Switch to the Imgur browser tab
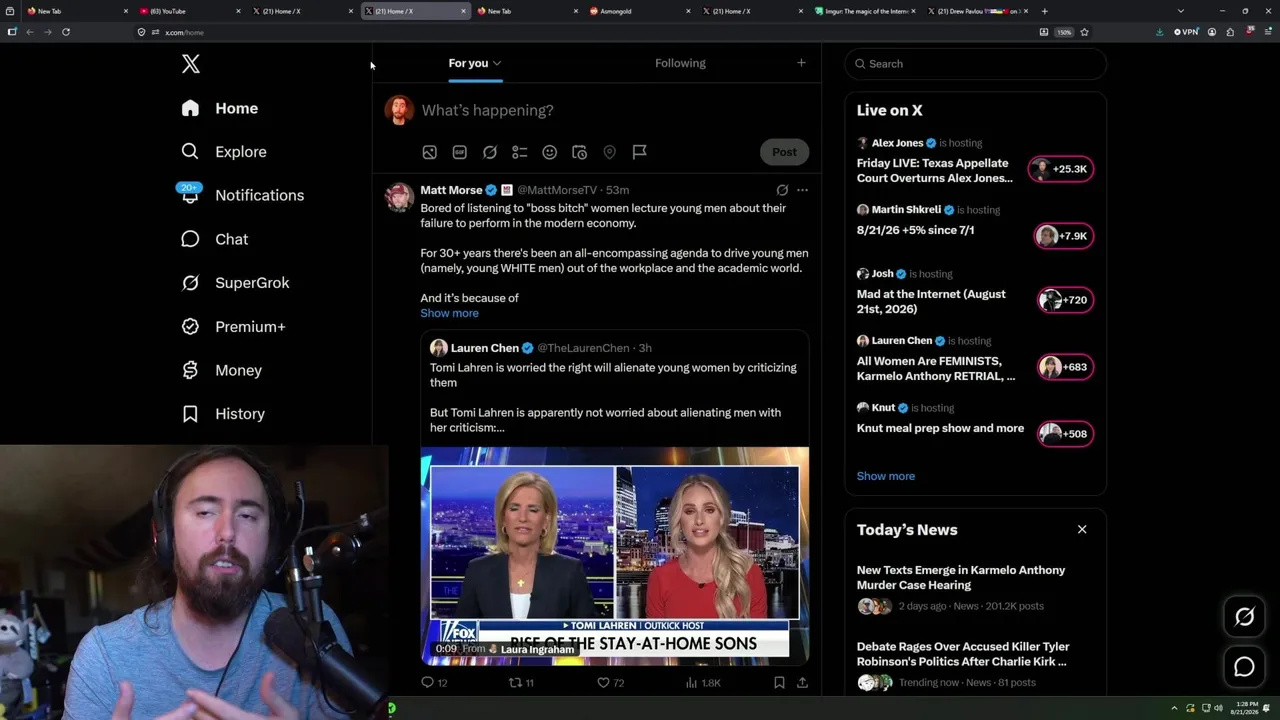The width and height of the screenshot is (1280, 720). click(x=865, y=11)
